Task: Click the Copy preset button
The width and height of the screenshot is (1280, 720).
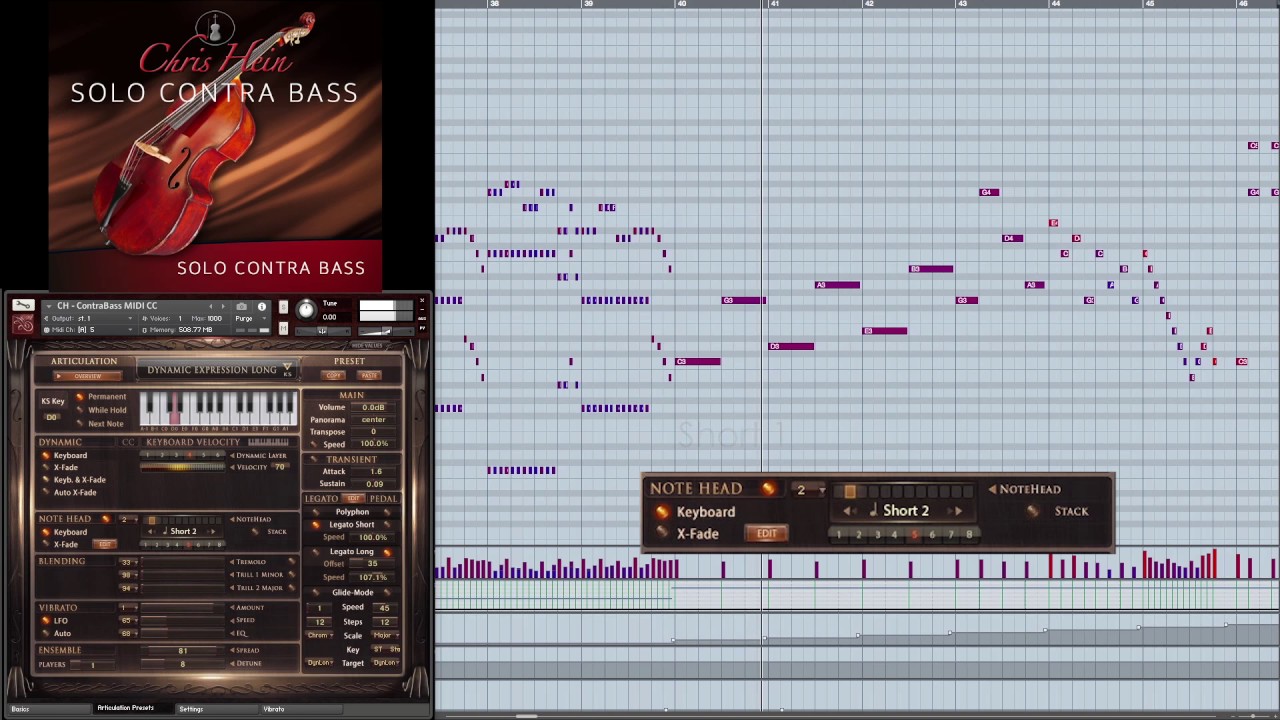Action: click(333, 375)
